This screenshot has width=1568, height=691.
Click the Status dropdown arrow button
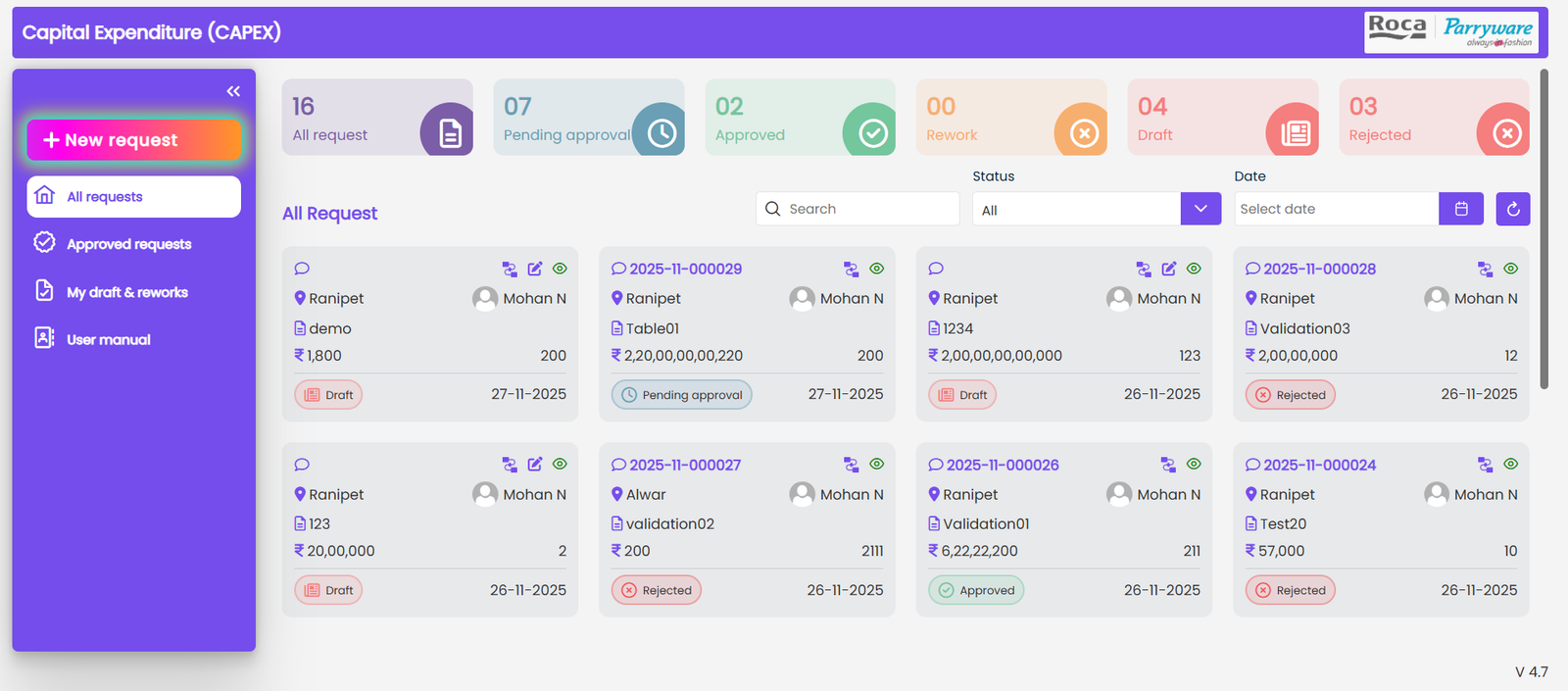point(1200,209)
